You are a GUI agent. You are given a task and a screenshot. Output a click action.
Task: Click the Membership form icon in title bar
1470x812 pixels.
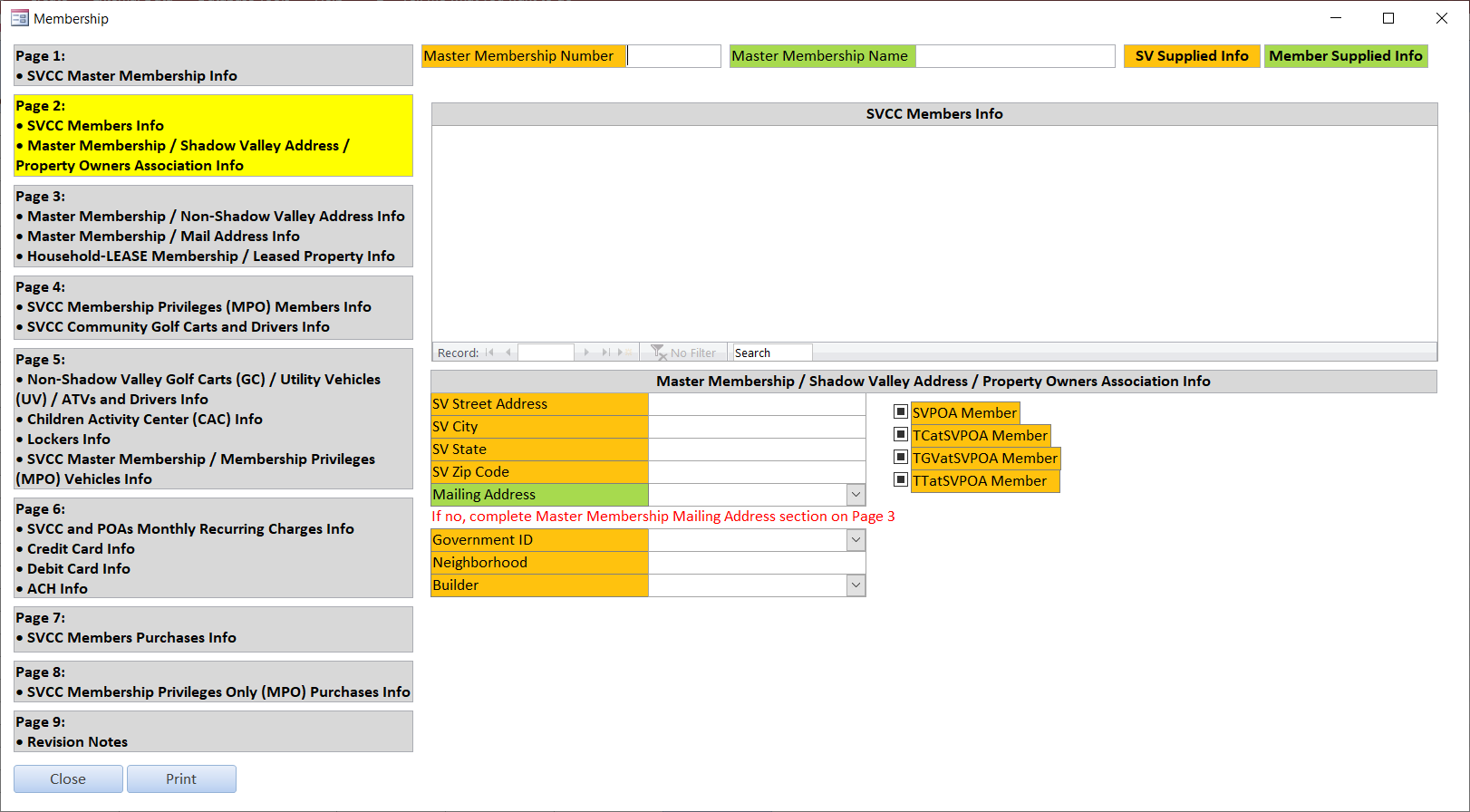coord(20,18)
